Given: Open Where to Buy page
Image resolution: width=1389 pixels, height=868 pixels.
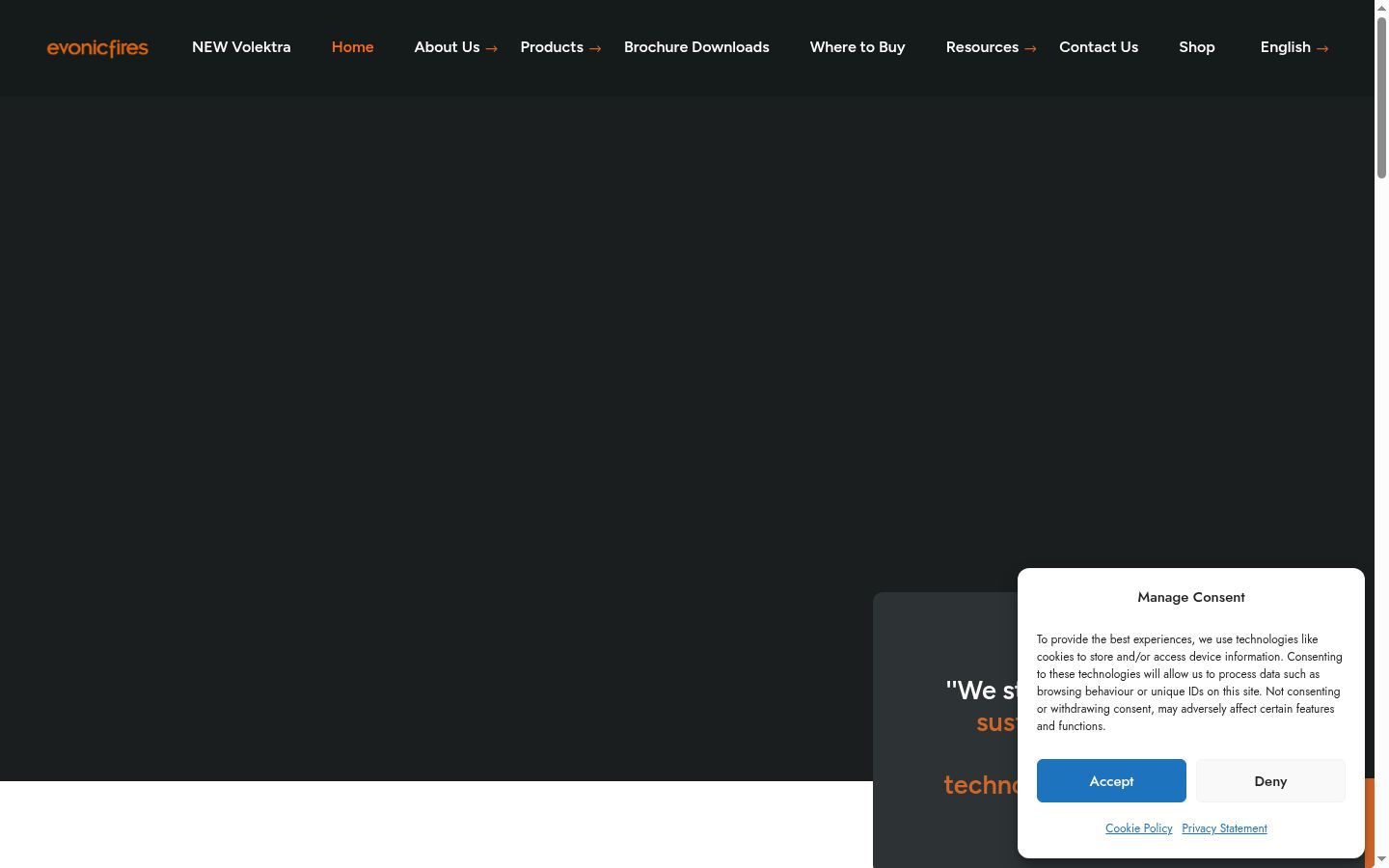Looking at the screenshot, I should click(x=858, y=47).
